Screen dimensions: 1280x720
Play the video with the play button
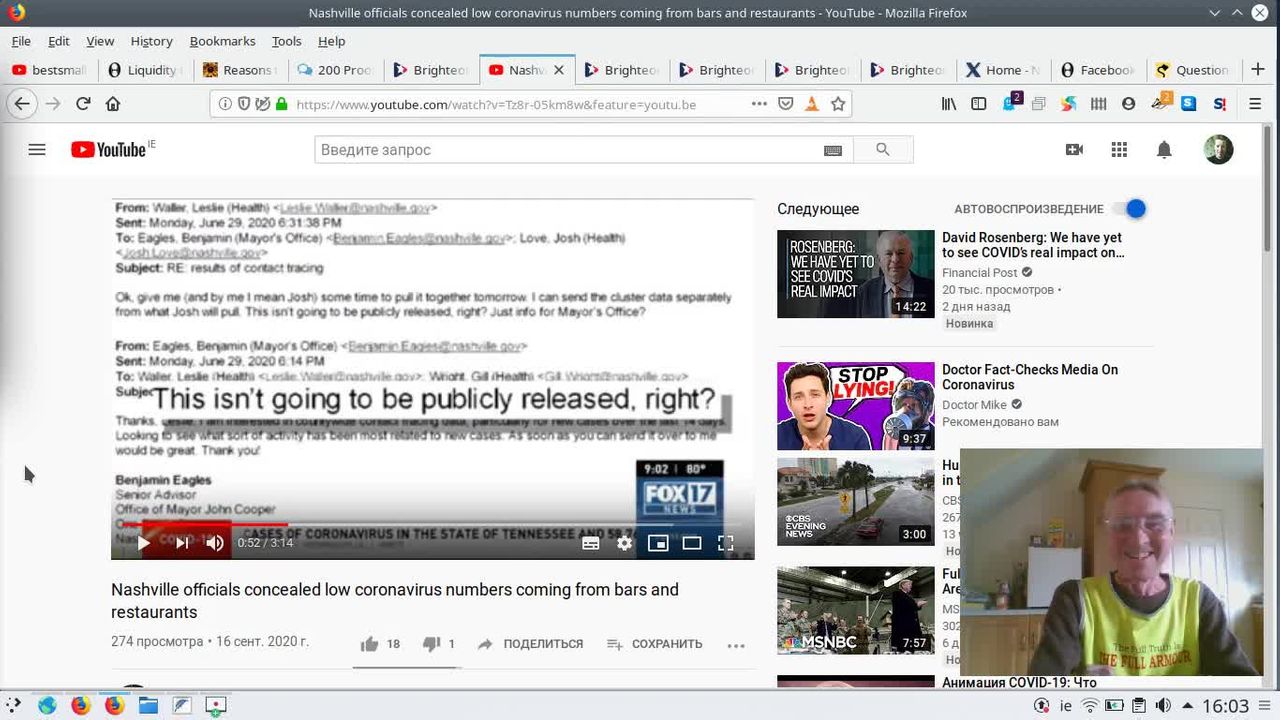pyautogui.click(x=143, y=543)
